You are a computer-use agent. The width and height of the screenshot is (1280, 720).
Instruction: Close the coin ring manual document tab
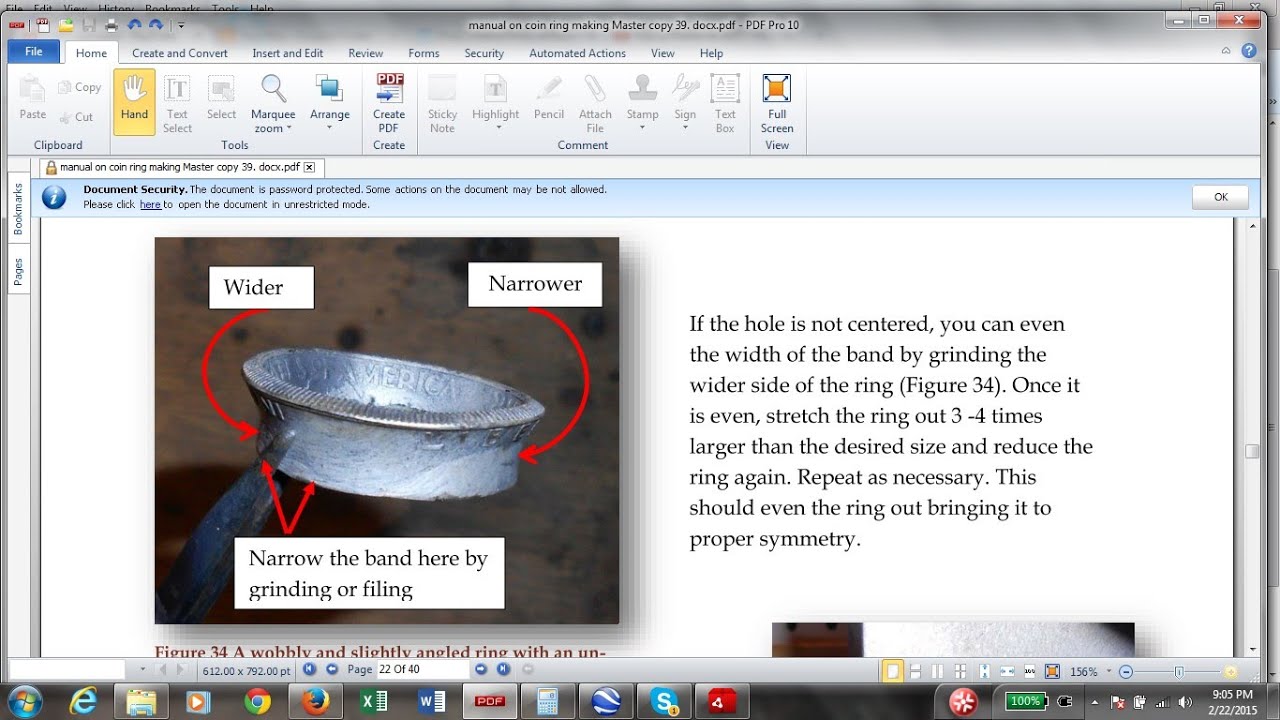(310, 168)
